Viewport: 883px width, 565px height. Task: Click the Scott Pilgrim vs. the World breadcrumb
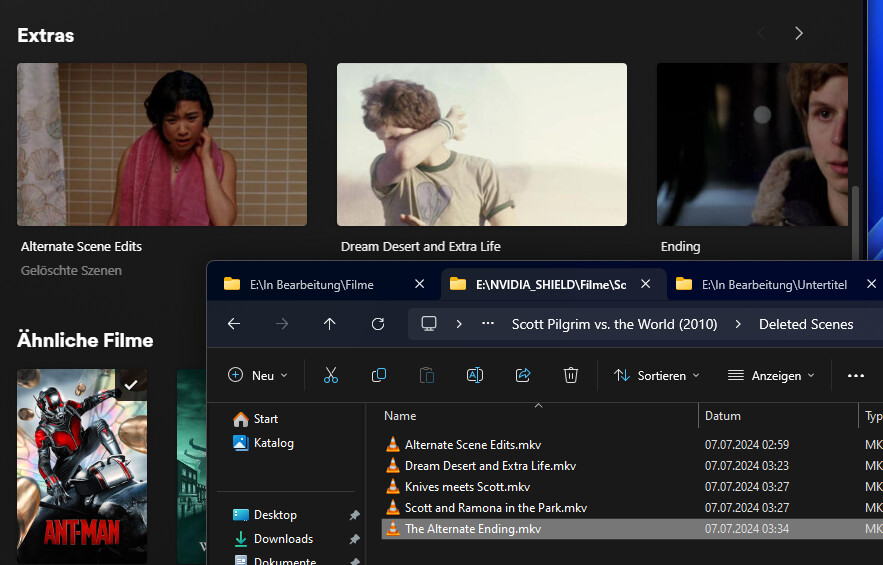[x=614, y=324]
